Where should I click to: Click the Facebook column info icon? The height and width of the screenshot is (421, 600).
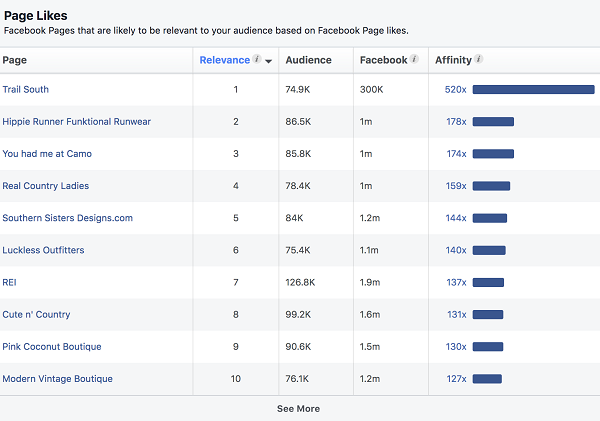click(x=414, y=59)
